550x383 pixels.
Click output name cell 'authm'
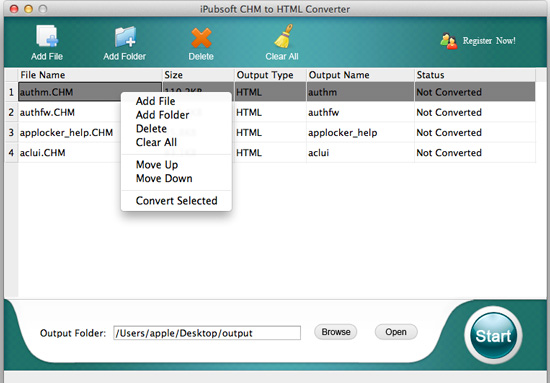360,92
